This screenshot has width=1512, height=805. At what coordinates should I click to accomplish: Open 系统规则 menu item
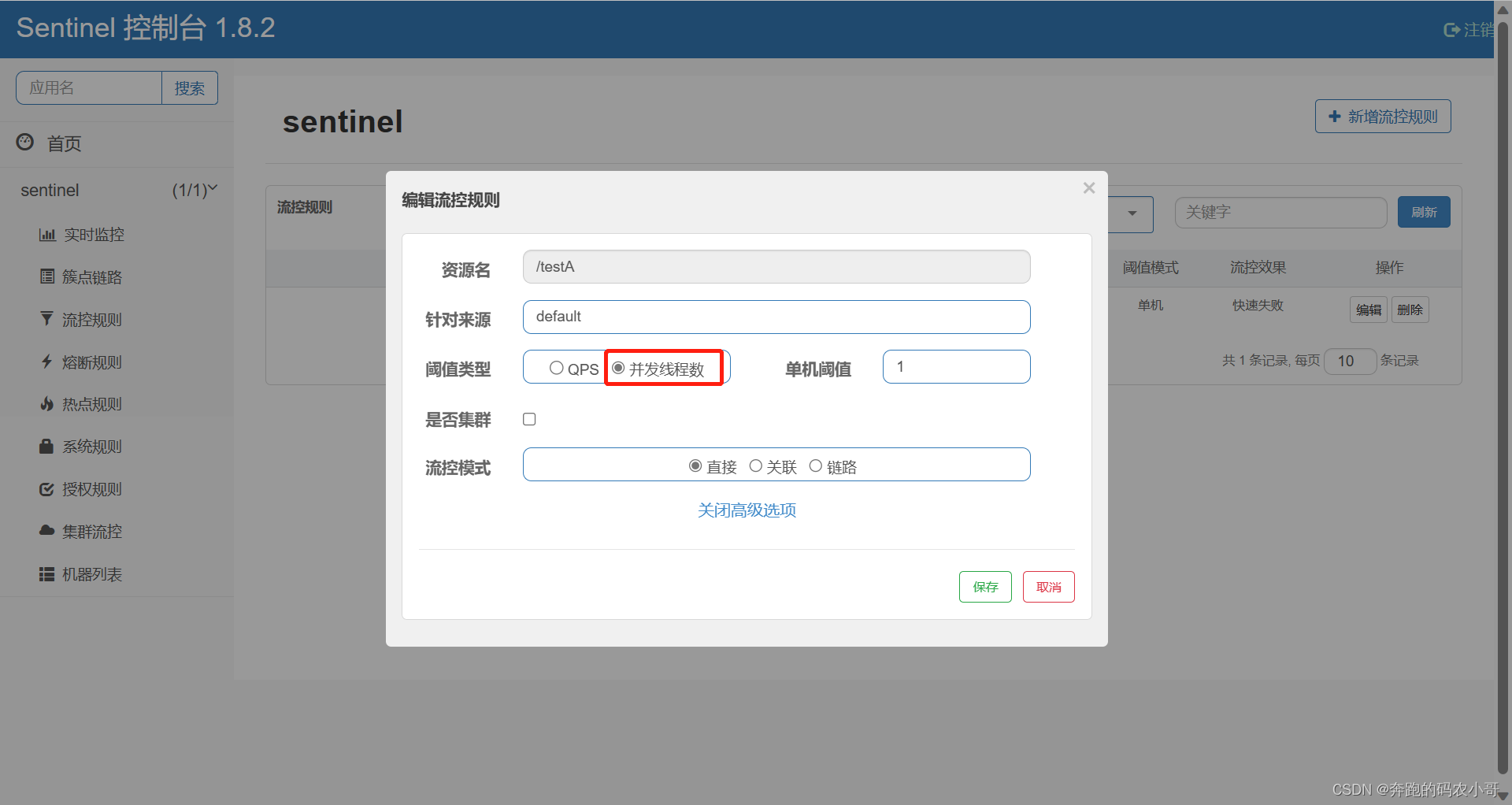click(x=92, y=447)
